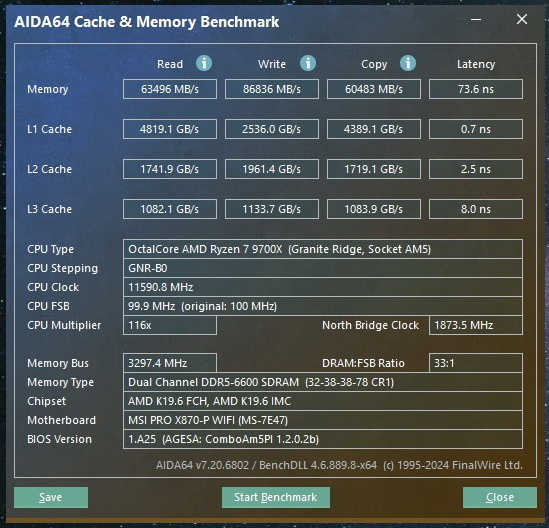Select Memory latency value 73.6 ns

(x=476, y=89)
